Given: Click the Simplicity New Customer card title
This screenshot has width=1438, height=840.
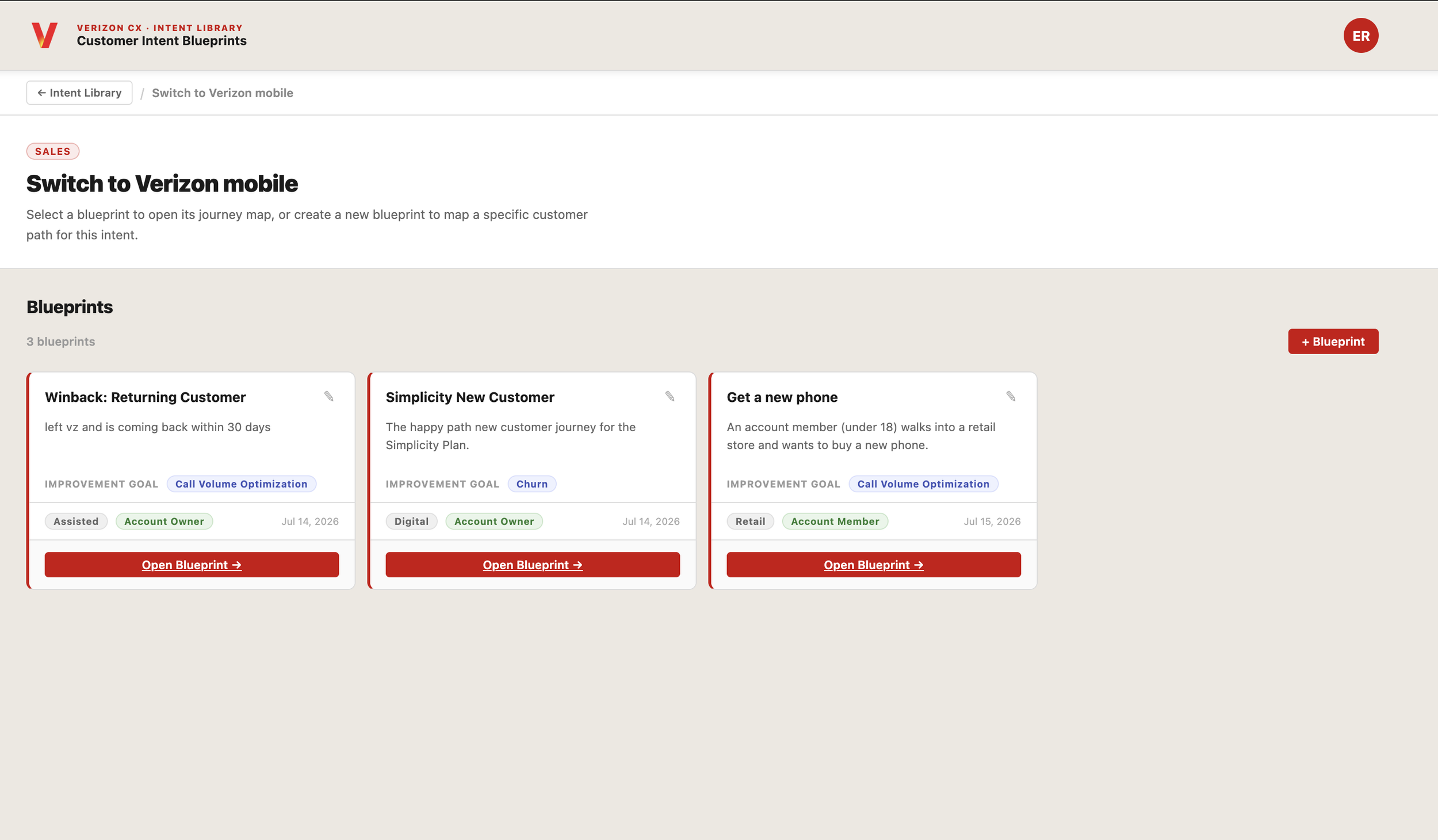Looking at the screenshot, I should [470, 397].
